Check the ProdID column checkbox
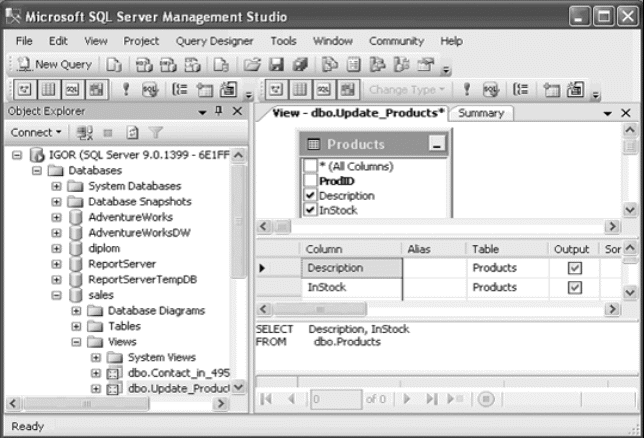Screen dimensions: 644x438 310,181
